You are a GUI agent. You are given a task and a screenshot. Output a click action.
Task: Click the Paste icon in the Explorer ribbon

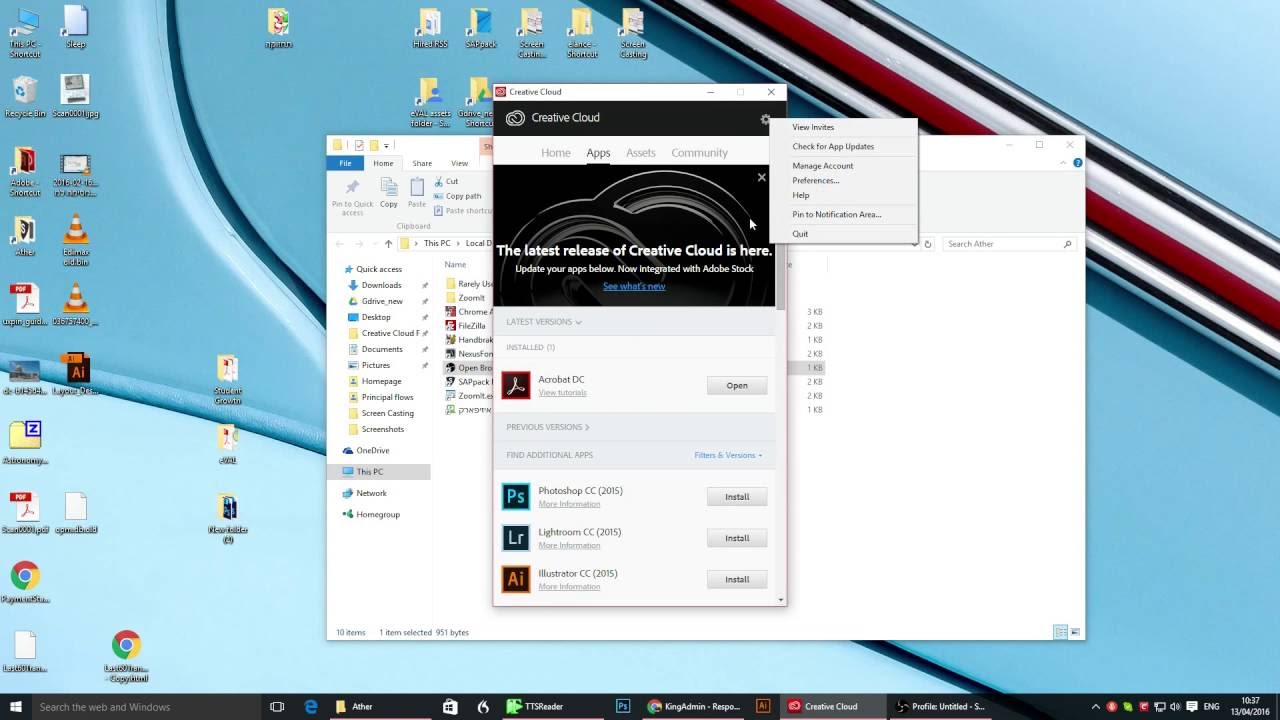coord(417,188)
